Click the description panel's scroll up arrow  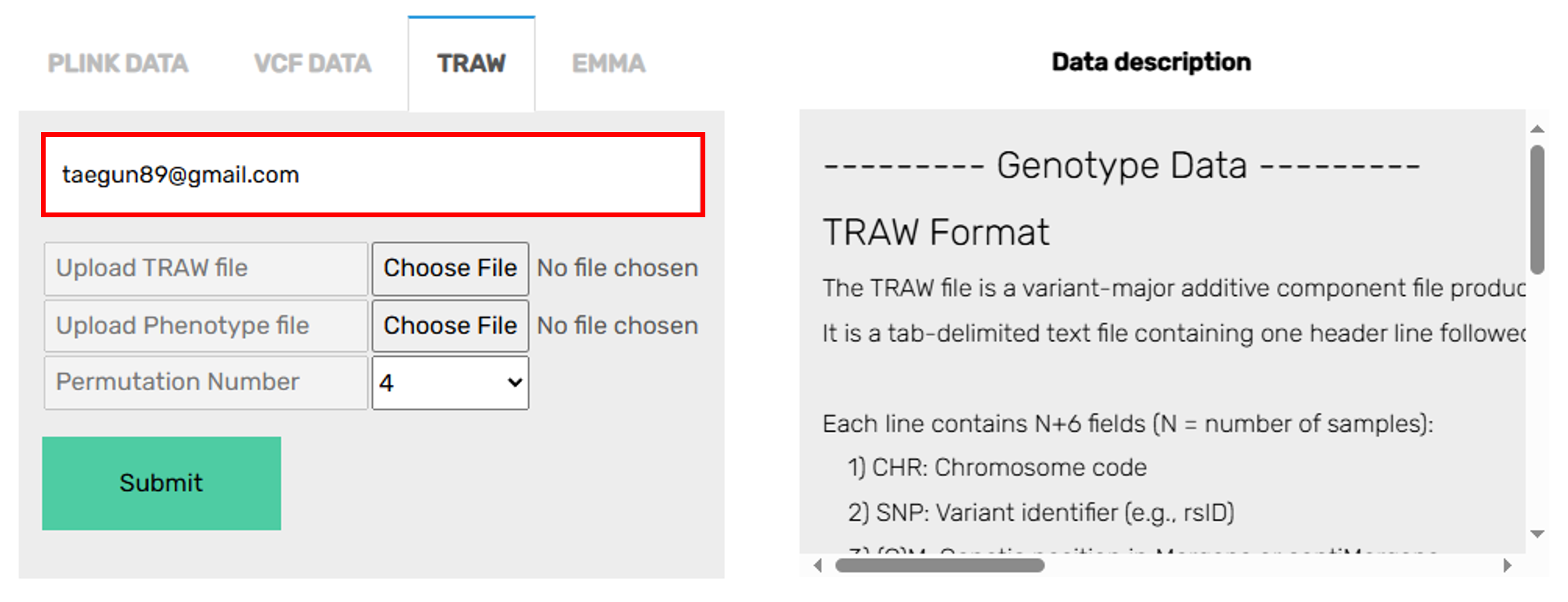click(1537, 129)
